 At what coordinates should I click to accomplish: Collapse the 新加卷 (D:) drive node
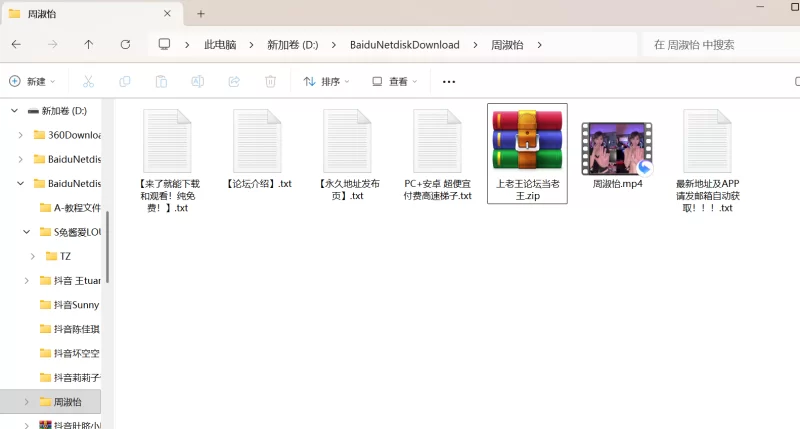tap(12, 111)
